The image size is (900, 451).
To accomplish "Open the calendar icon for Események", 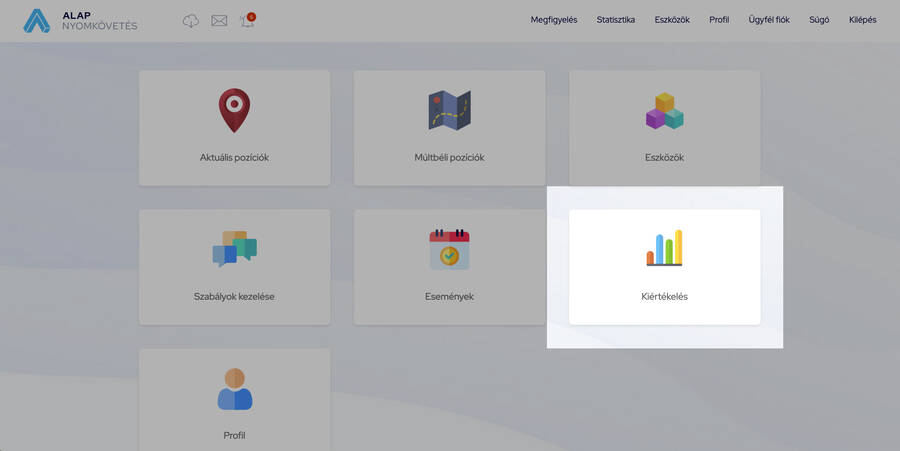I will tap(449, 249).
